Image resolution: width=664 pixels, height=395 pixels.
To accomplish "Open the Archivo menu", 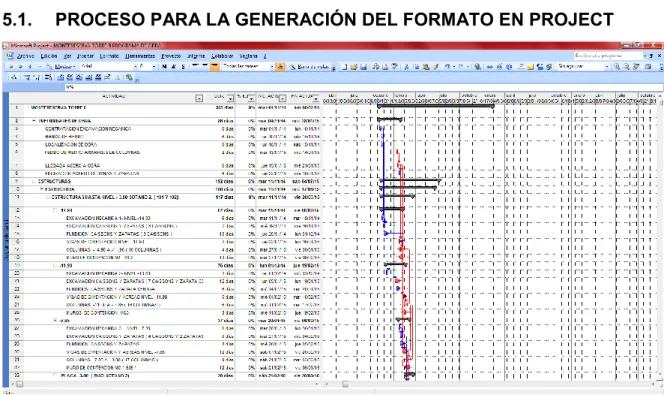I will 25,56.
